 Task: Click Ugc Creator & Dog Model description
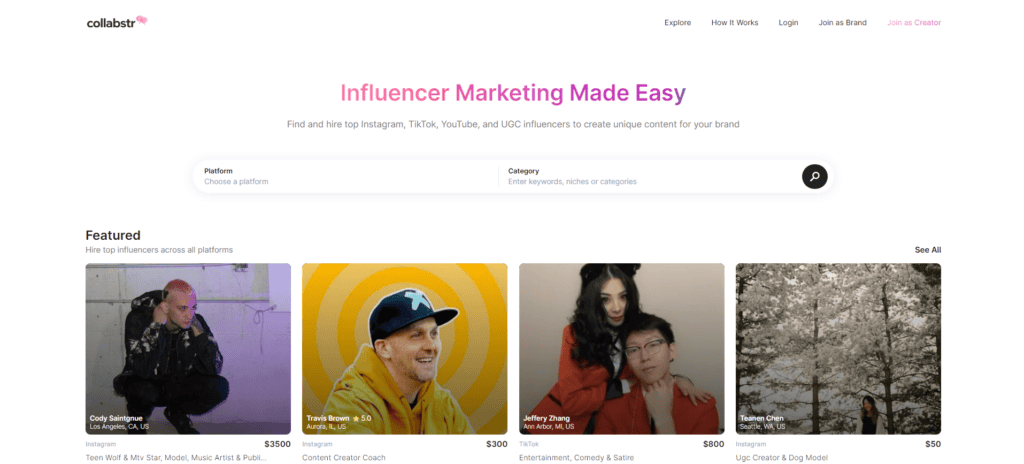[x=784, y=458]
